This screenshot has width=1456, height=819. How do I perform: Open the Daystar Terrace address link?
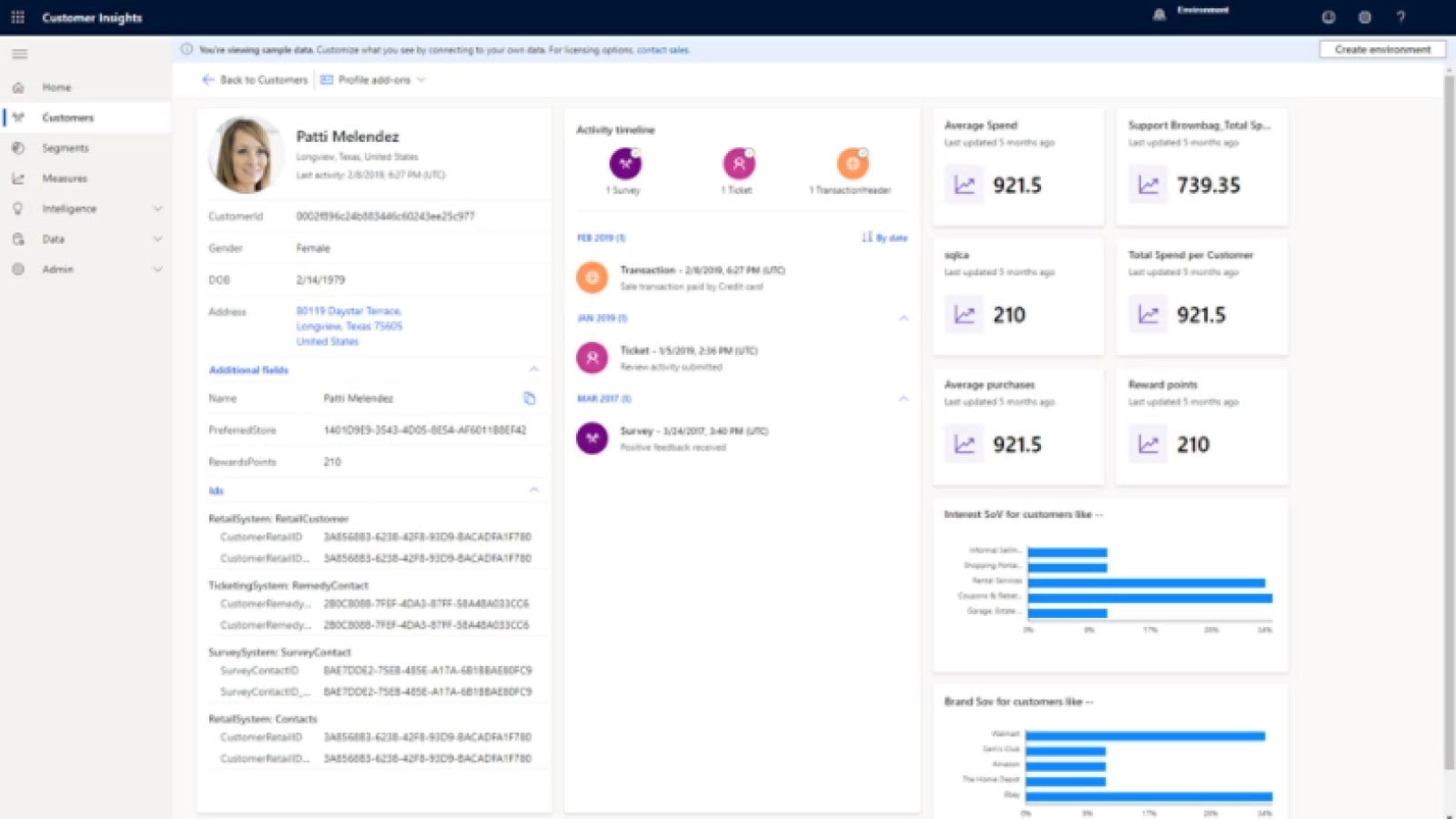click(349, 326)
